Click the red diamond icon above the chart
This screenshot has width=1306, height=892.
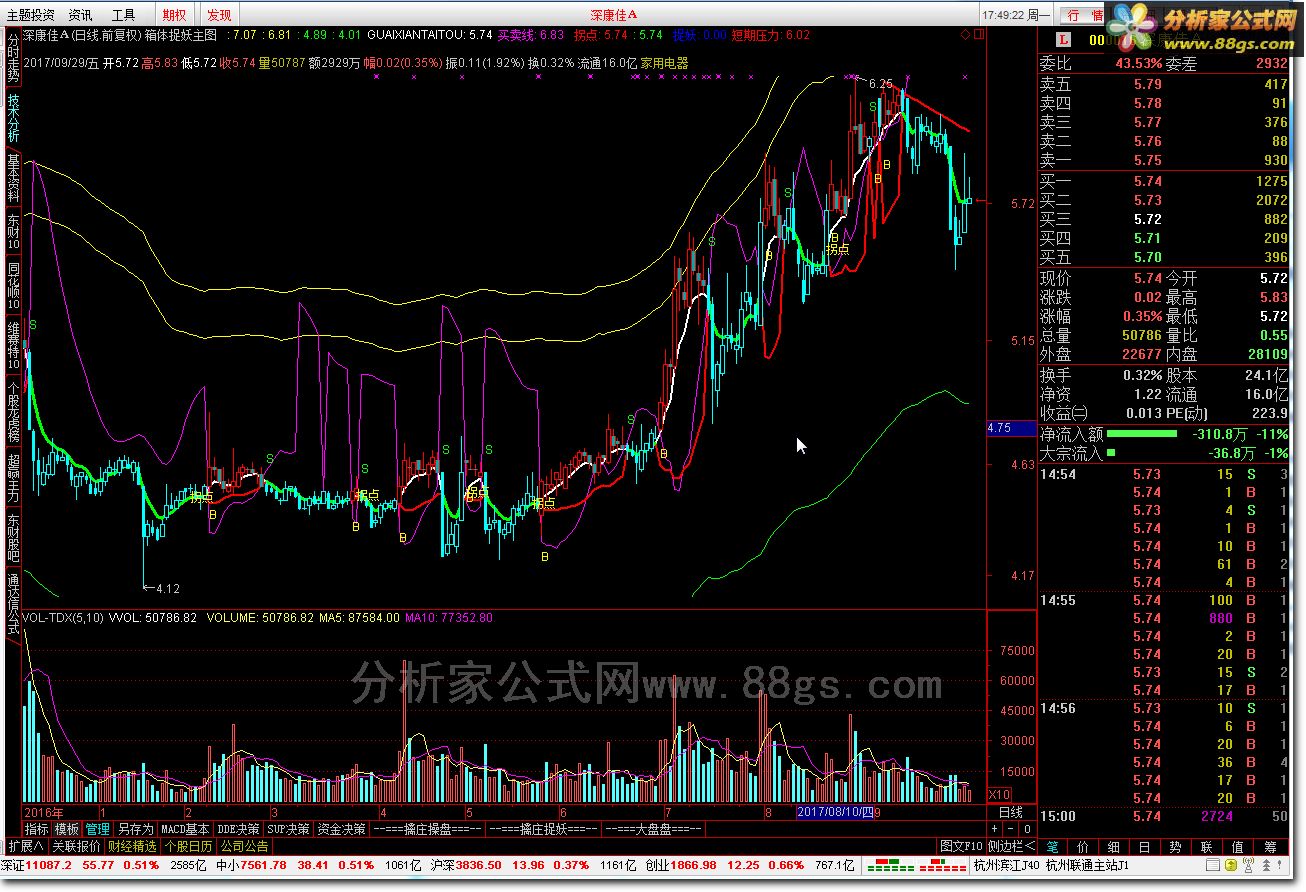point(966,35)
